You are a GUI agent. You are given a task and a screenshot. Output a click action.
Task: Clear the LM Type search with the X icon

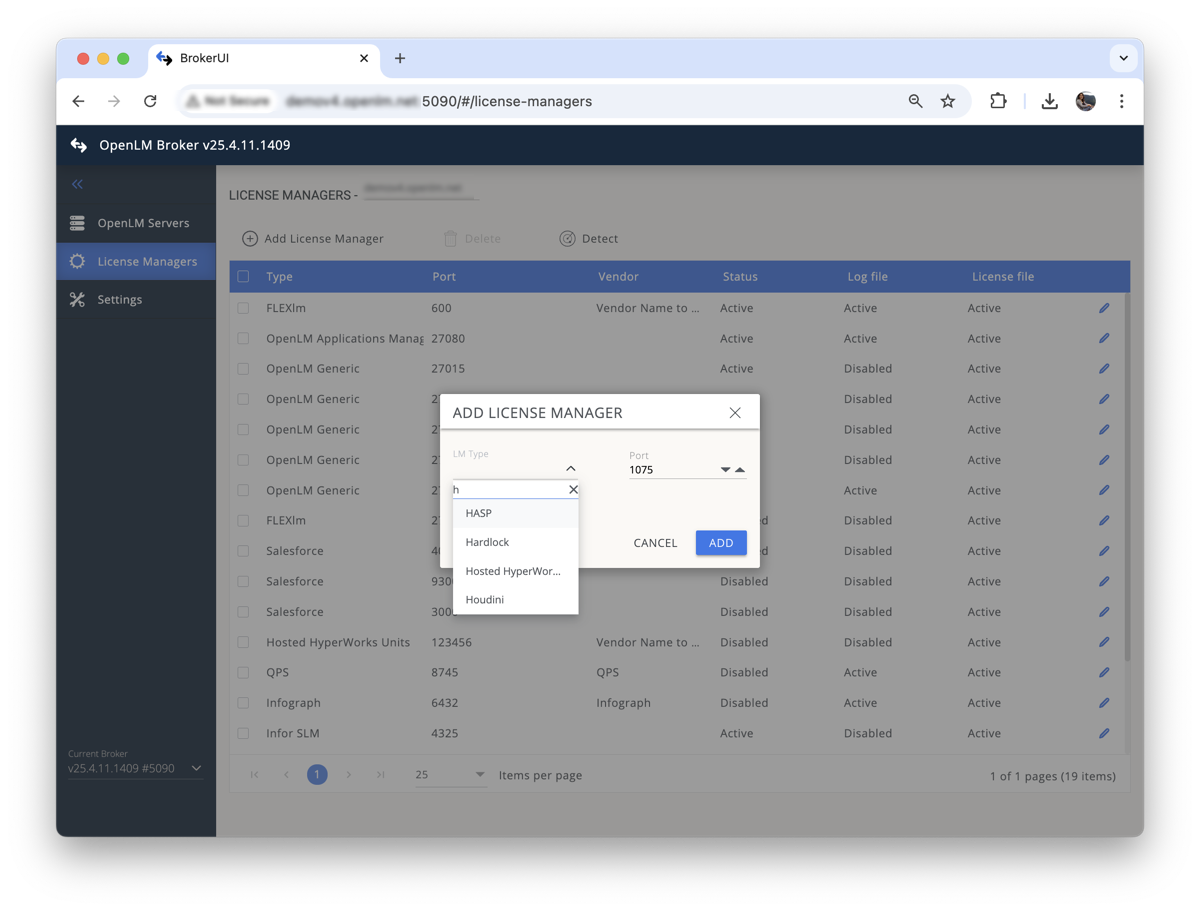pyautogui.click(x=573, y=489)
